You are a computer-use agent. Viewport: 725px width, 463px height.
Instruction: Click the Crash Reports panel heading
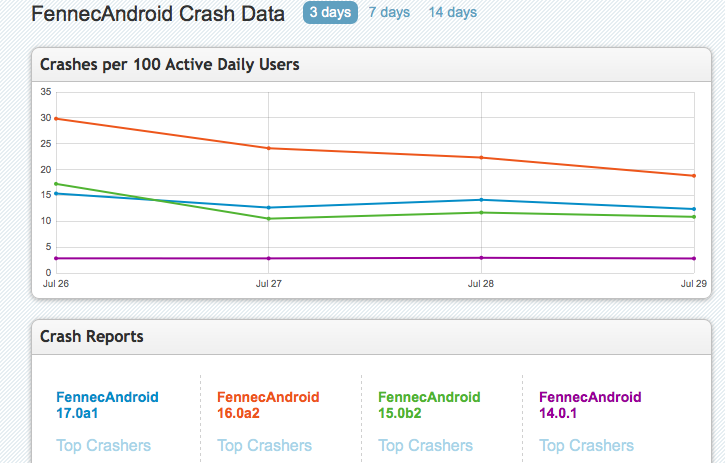(91, 337)
